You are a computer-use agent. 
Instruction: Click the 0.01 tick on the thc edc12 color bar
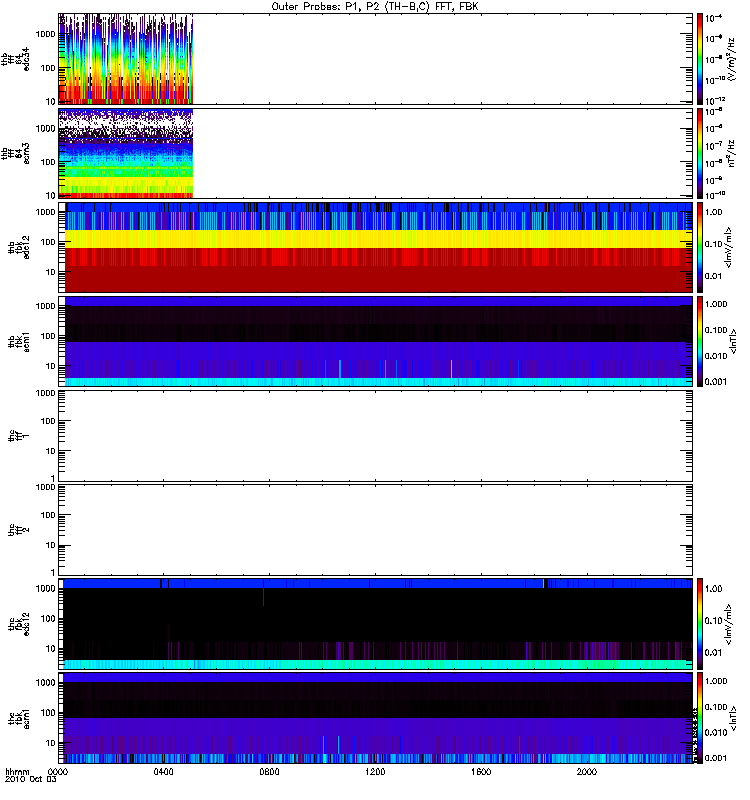click(714, 653)
